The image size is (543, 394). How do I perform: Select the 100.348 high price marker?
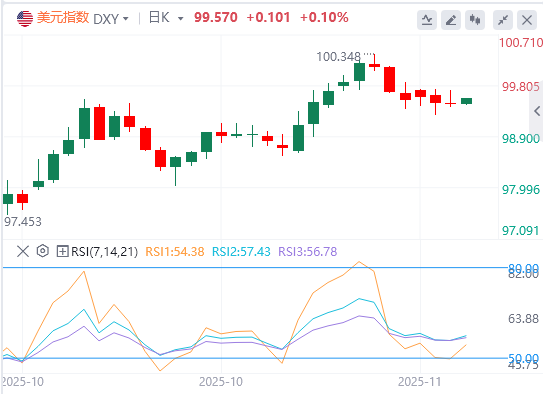(339, 56)
